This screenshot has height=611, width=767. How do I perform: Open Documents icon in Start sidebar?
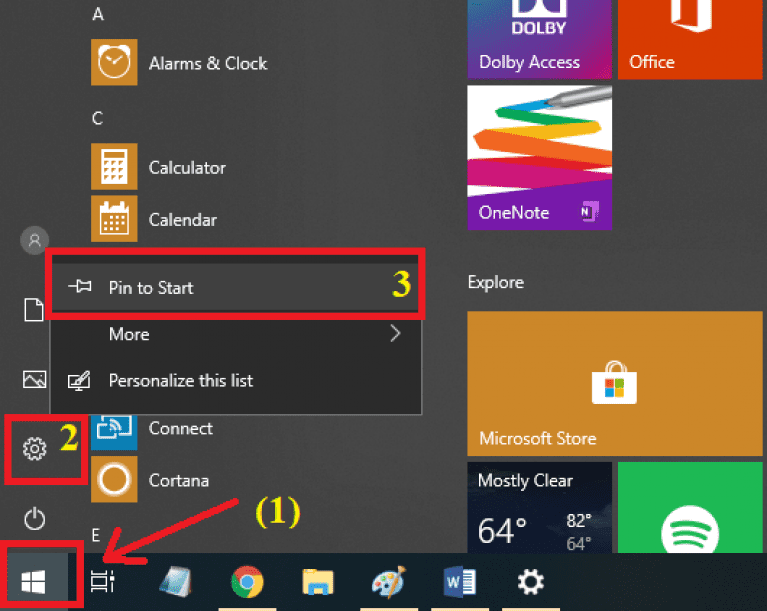[x=35, y=311]
